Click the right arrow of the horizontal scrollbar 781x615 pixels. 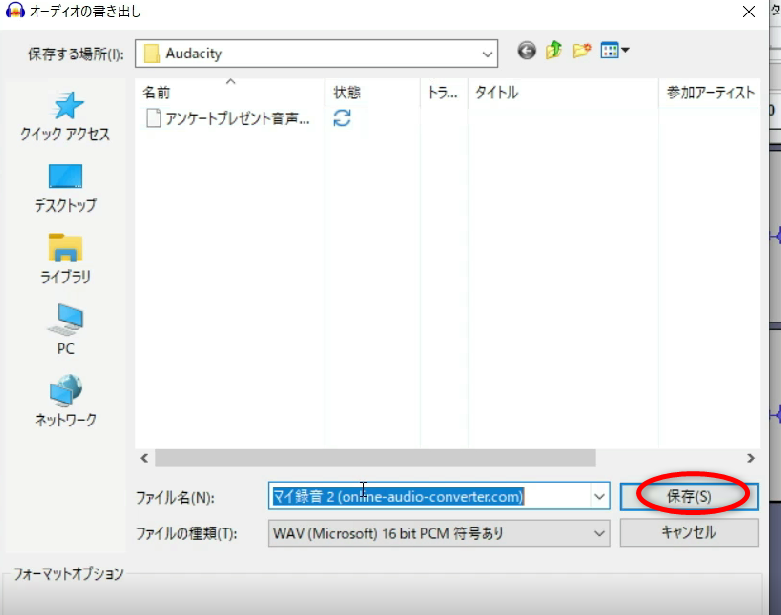(x=751, y=458)
